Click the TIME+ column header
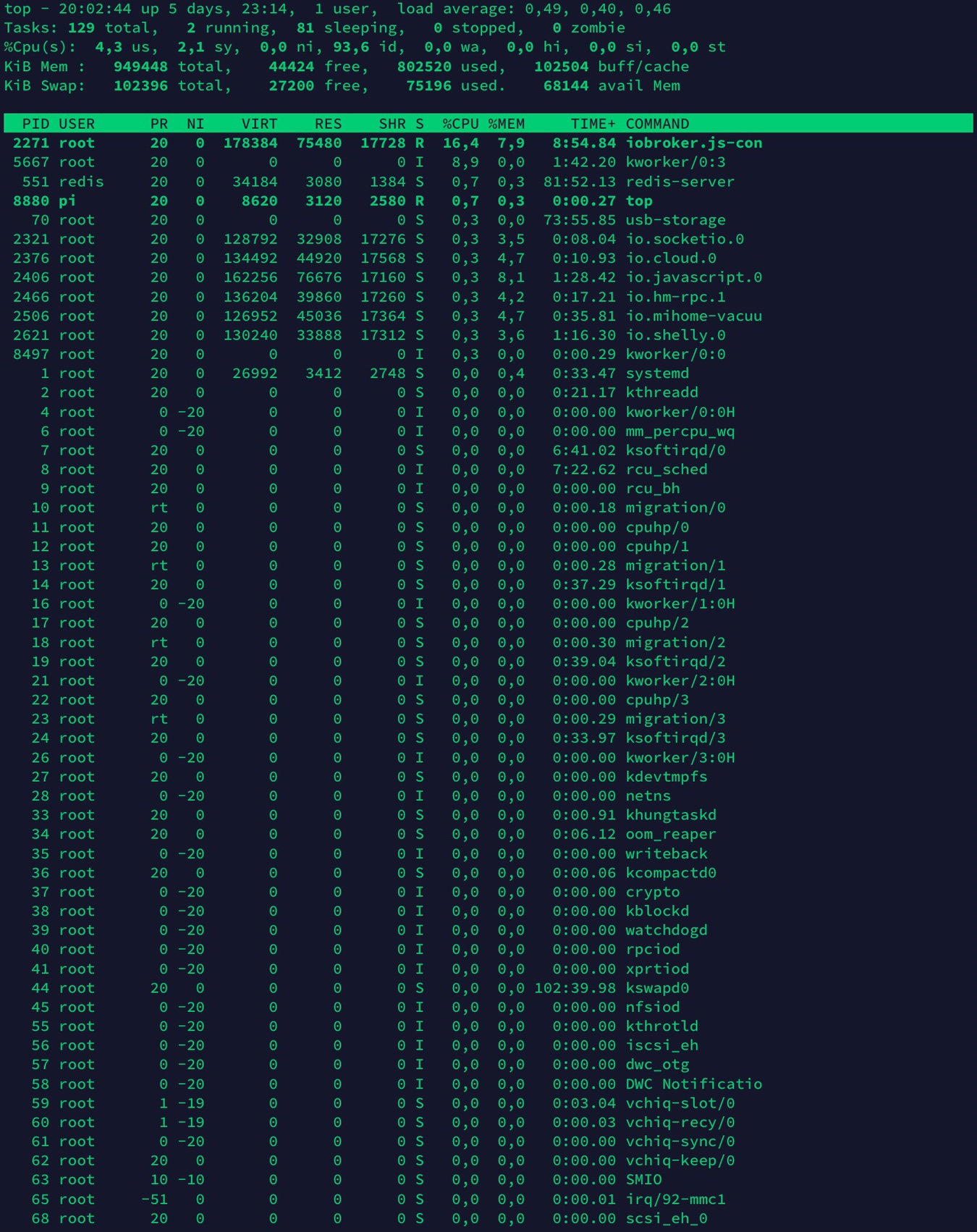This screenshot has height=1232, width=977. pyautogui.click(x=593, y=124)
